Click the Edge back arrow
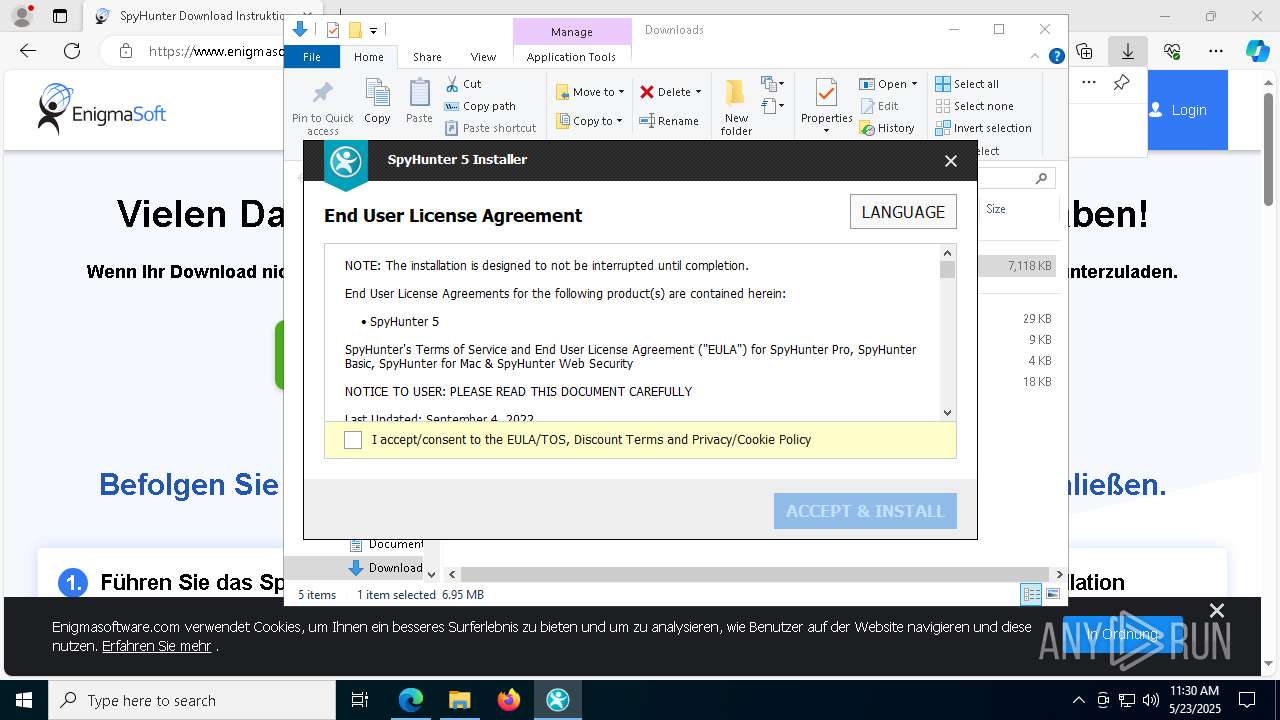Viewport: 1280px width, 720px height. (x=28, y=51)
